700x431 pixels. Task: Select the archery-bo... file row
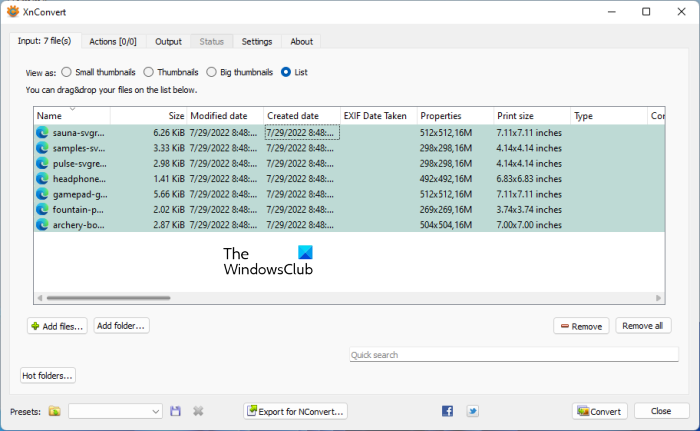click(x=349, y=225)
